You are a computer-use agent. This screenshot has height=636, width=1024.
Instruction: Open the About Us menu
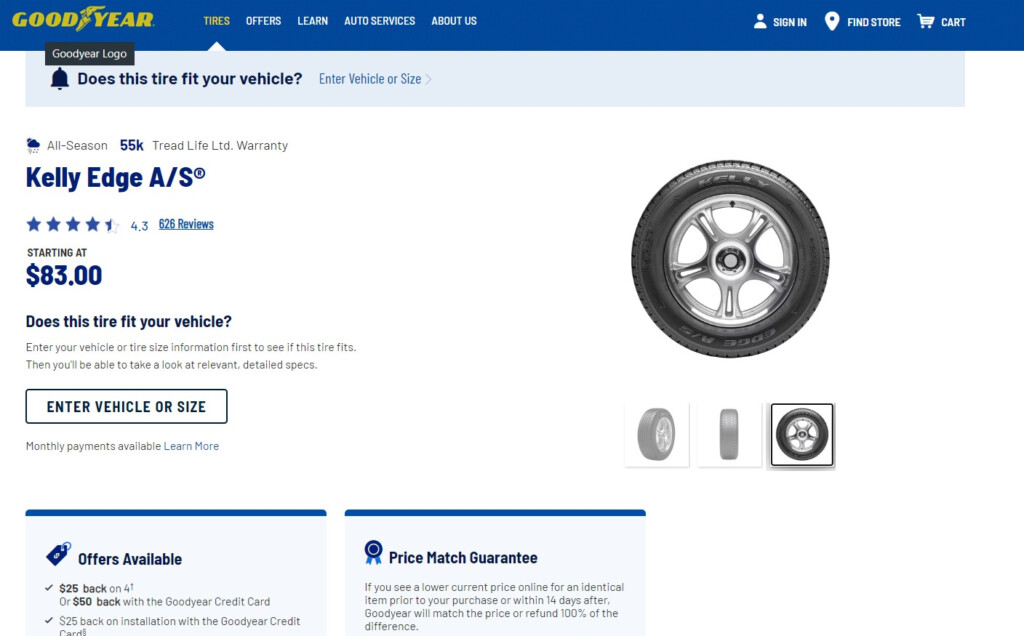pyautogui.click(x=454, y=21)
